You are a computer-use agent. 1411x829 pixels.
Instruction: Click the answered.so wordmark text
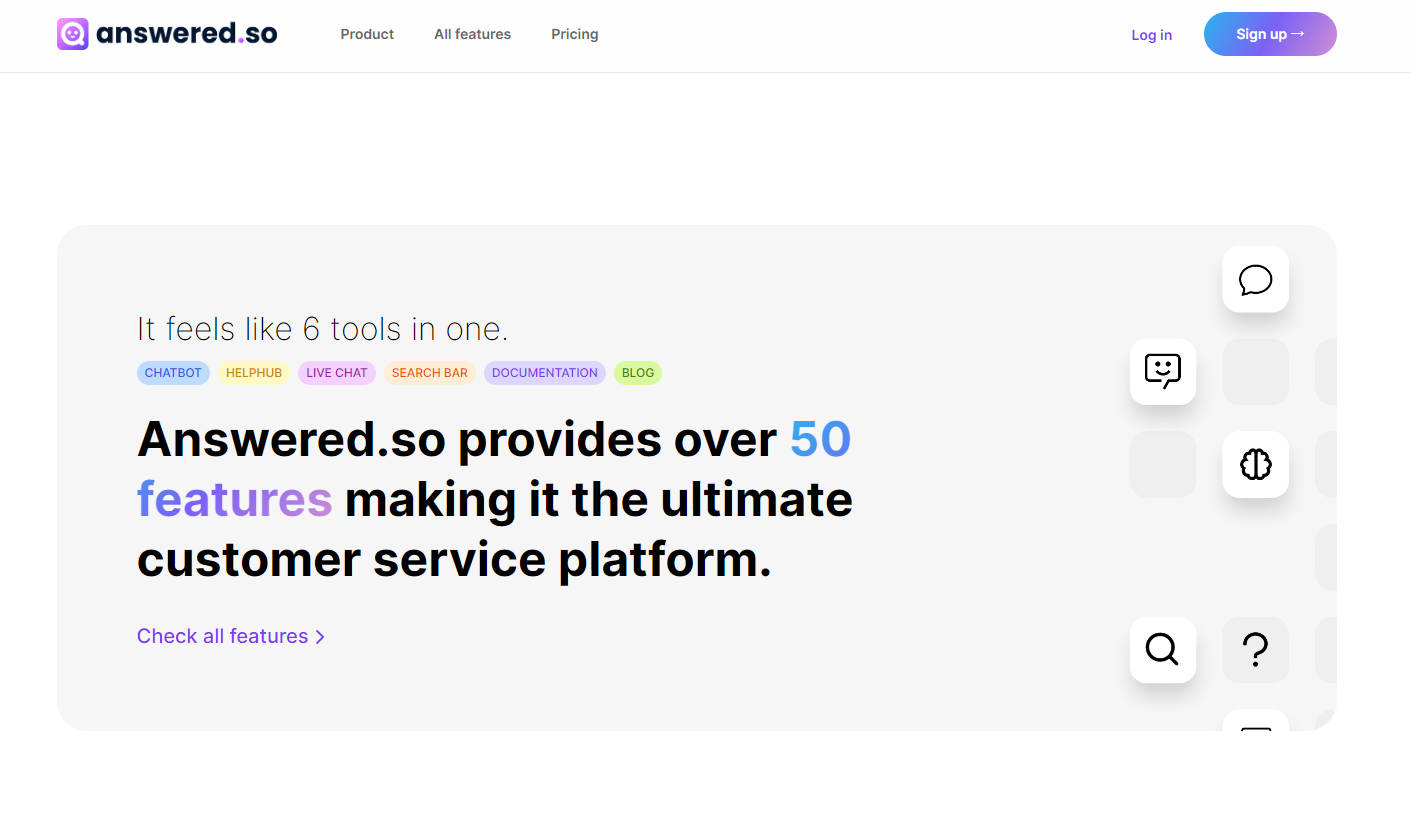[187, 34]
